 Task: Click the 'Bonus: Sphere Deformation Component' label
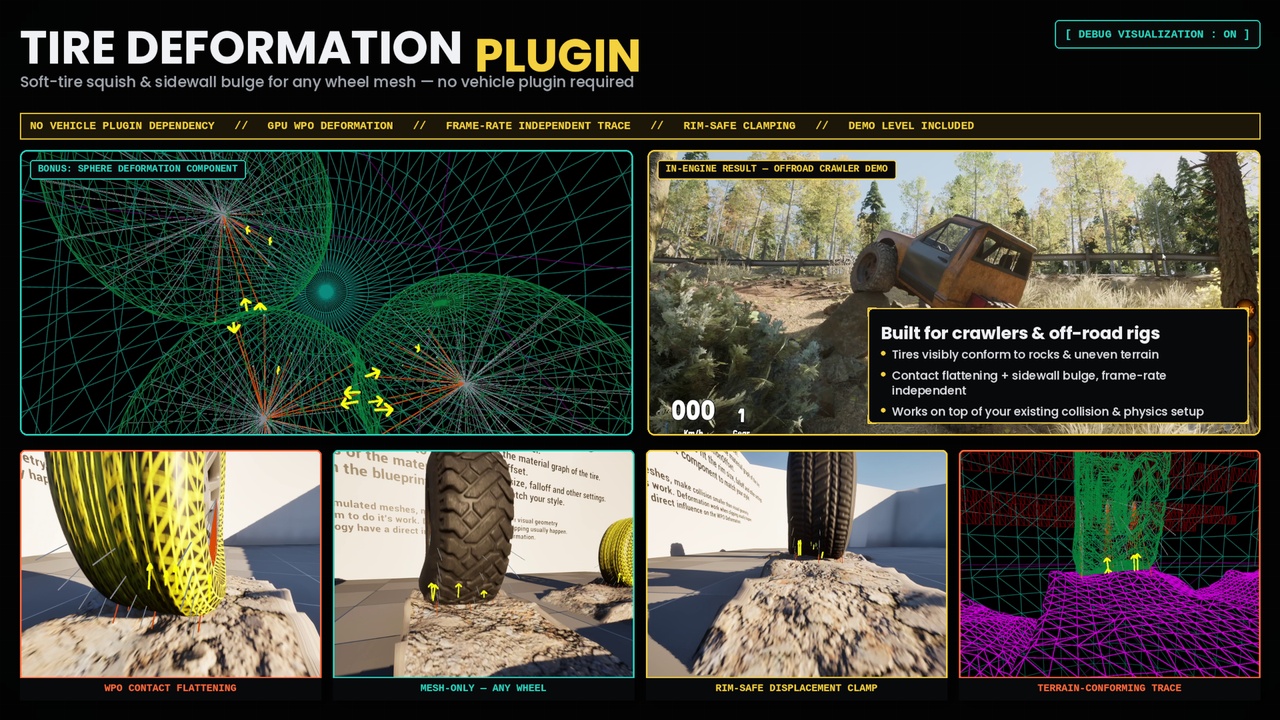click(138, 169)
